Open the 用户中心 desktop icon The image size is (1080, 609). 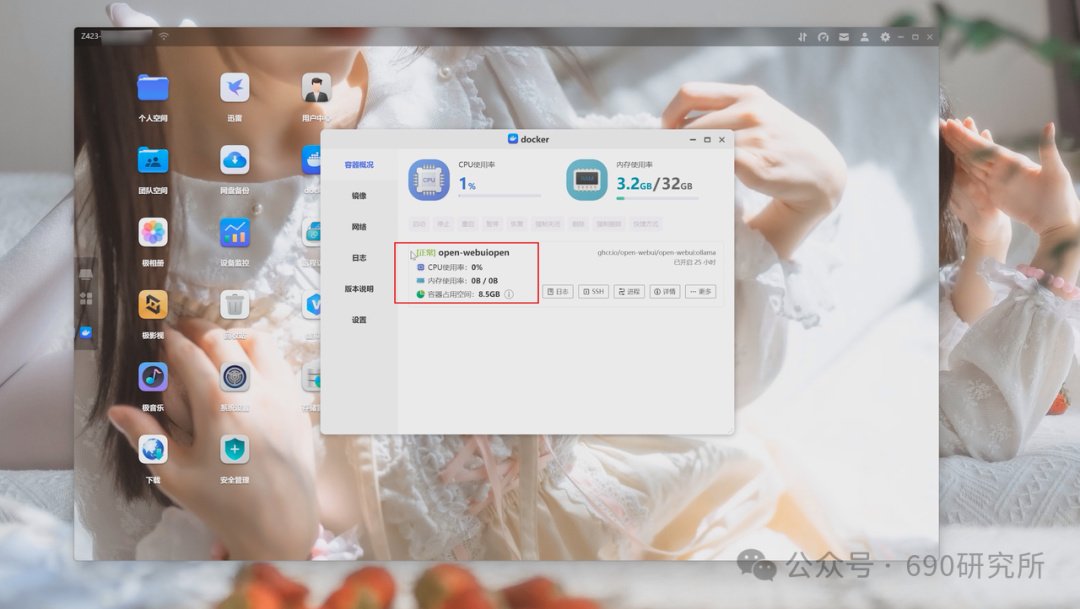pyautogui.click(x=316, y=88)
